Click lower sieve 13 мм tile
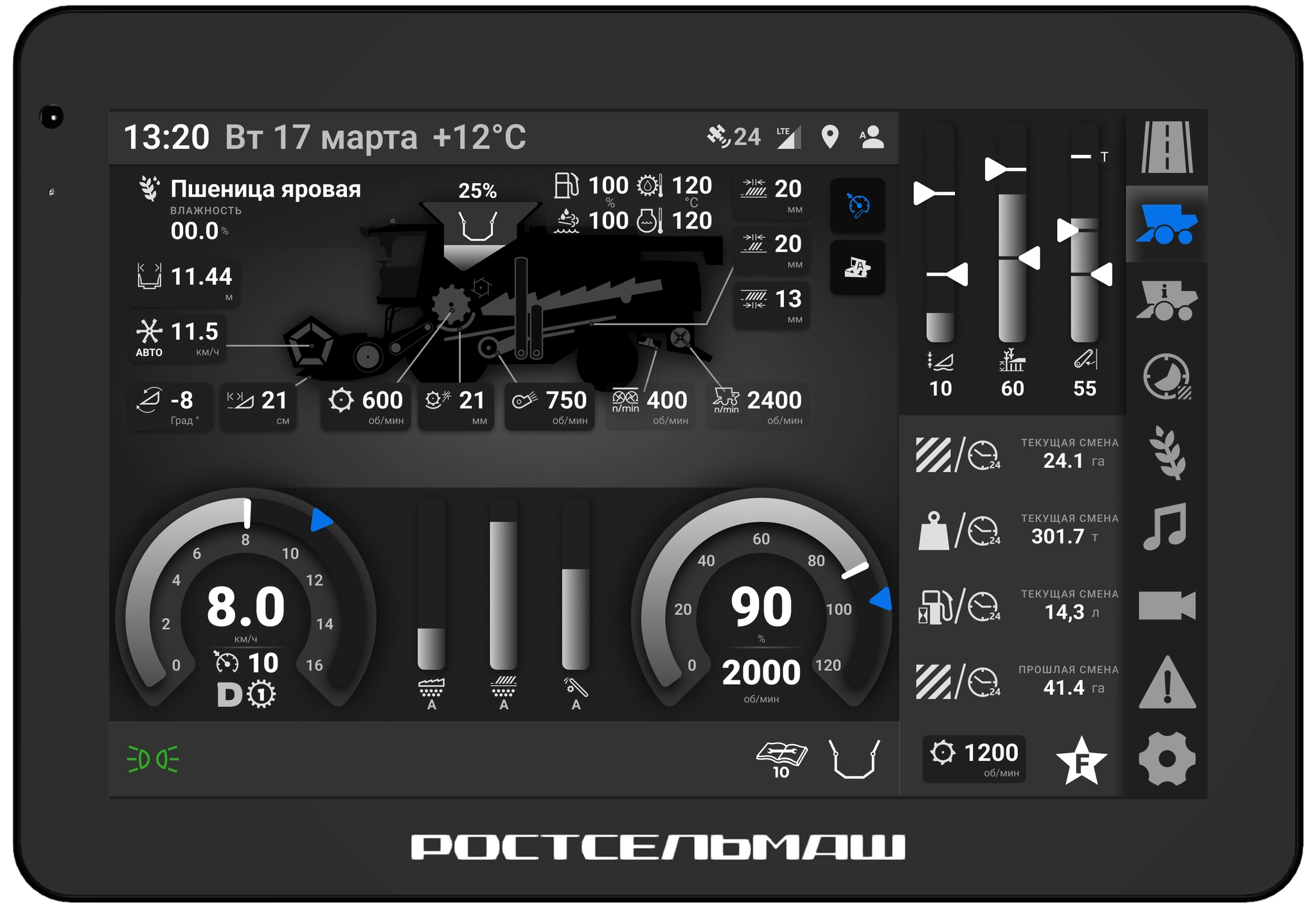The width and height of the screenshot is (1316, 908). tap(771, 305)
